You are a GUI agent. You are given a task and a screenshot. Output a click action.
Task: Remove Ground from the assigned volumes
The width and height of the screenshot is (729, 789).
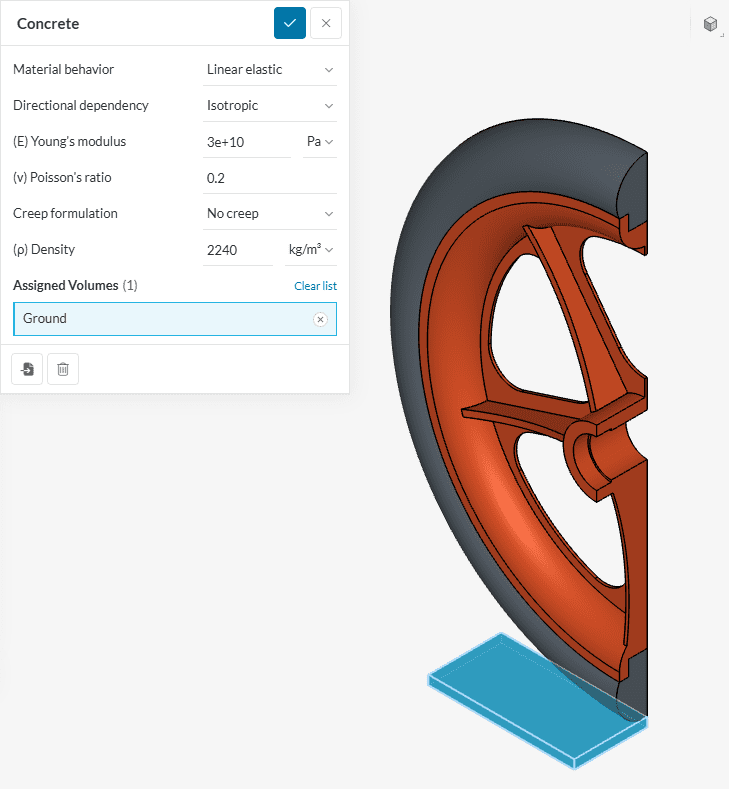(320, 319)
